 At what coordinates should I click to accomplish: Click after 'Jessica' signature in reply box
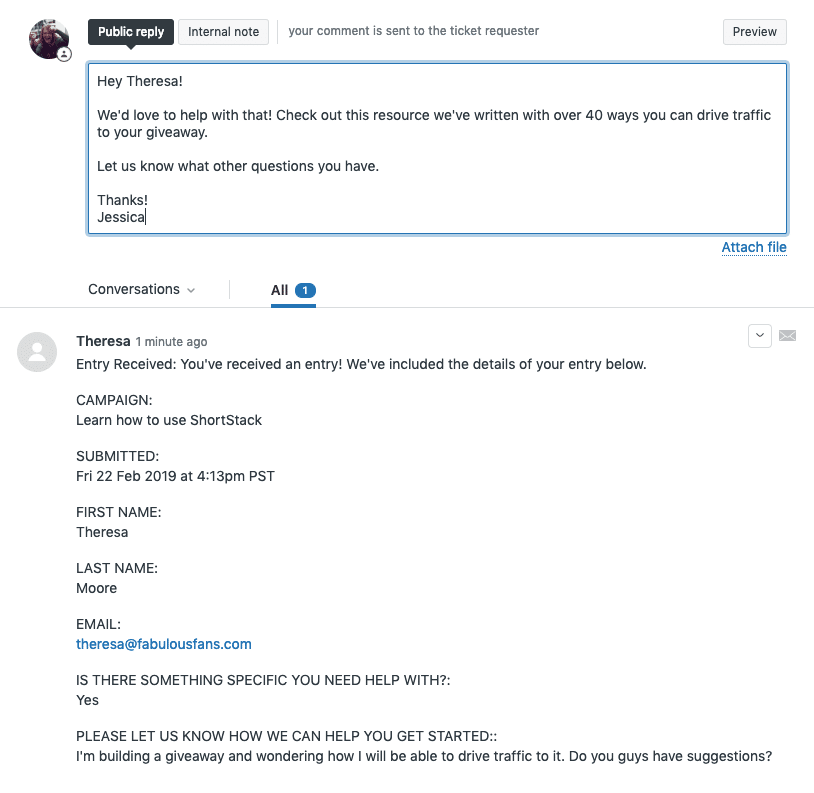146,216
